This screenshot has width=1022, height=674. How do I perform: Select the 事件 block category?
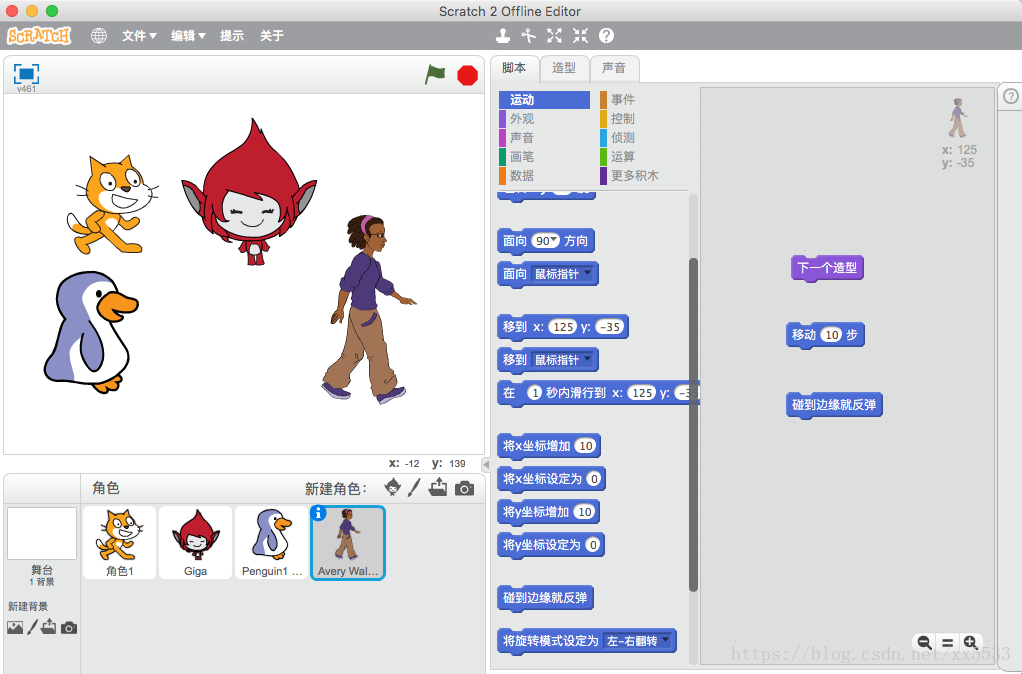click(644, 100)
